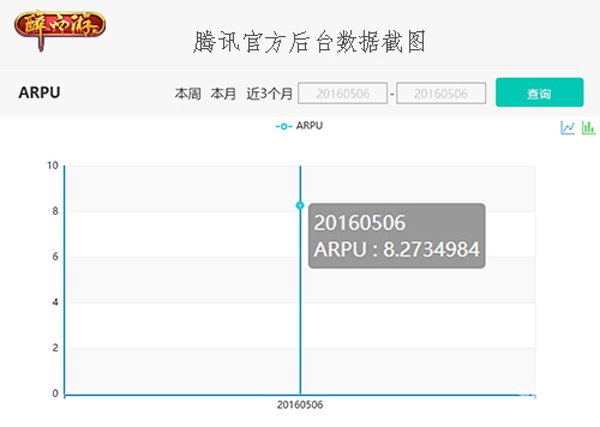Click the end date input field

pyautogui.click(x=441, y=93)
